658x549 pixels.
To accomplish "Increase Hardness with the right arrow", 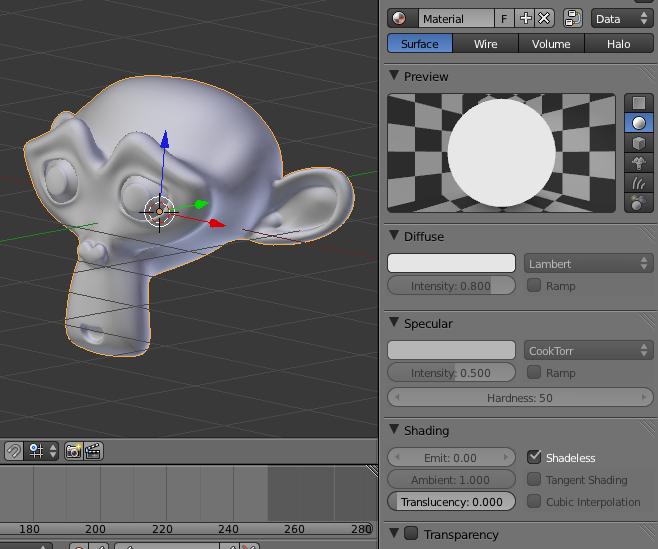I will click(644, 397).
